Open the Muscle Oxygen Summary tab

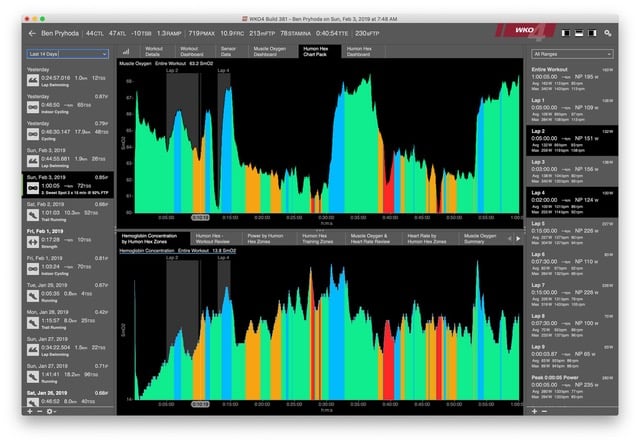tap(482, 239)
